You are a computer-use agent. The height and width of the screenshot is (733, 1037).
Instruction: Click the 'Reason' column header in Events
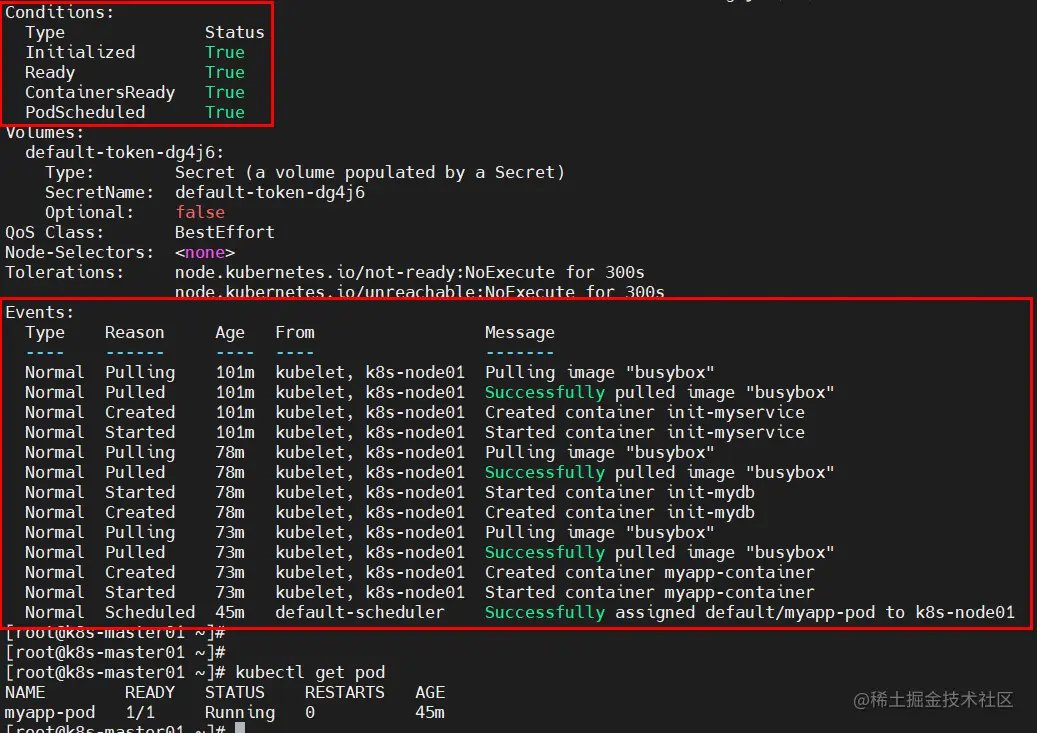point(134,332)
